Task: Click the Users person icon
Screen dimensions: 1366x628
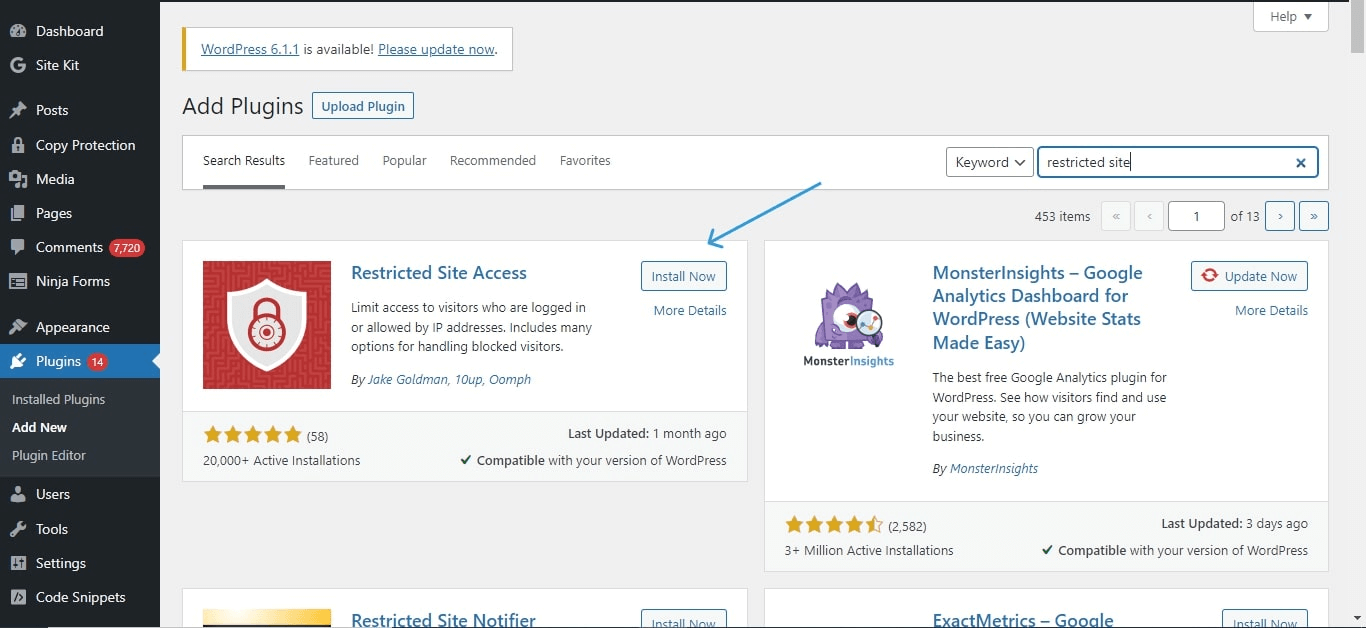Action: click(x=18, y=494)
